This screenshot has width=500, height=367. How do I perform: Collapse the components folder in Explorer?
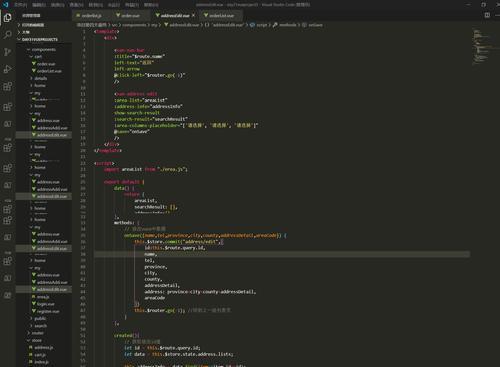coord(43,49)
